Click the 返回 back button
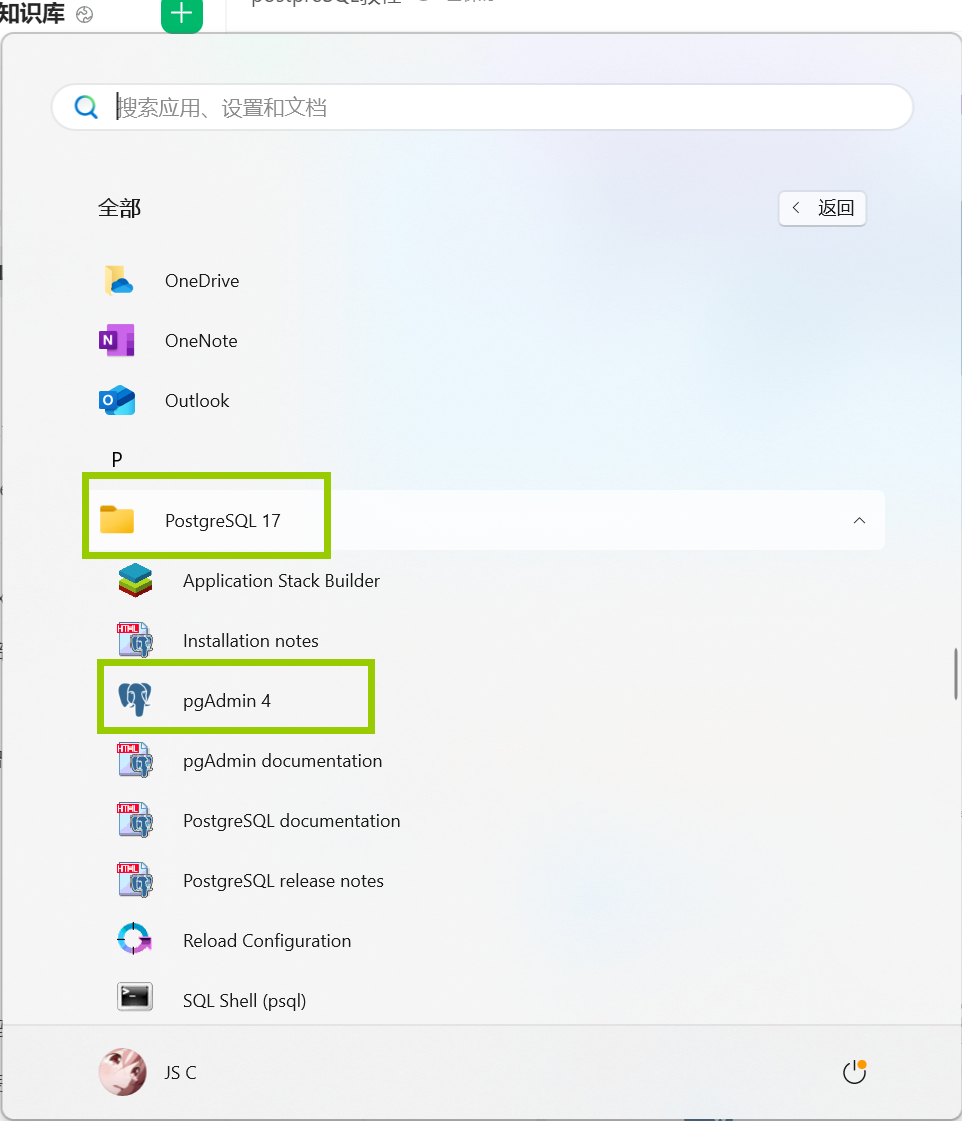Screen dimensions: 962x1121 click(x=822, y=208)
